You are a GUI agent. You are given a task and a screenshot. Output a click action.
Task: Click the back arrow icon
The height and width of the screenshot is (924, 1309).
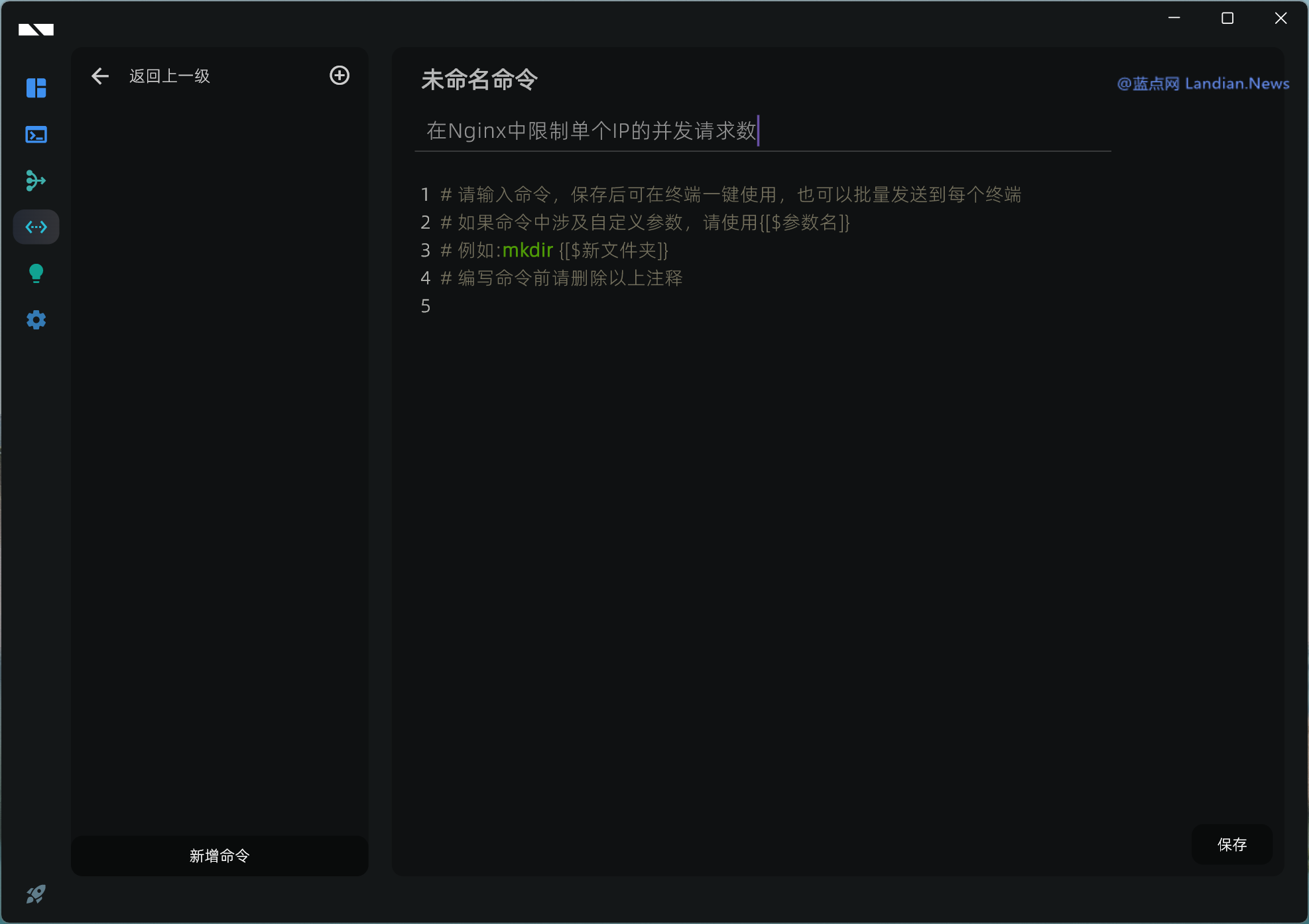(x=100, y=76)
